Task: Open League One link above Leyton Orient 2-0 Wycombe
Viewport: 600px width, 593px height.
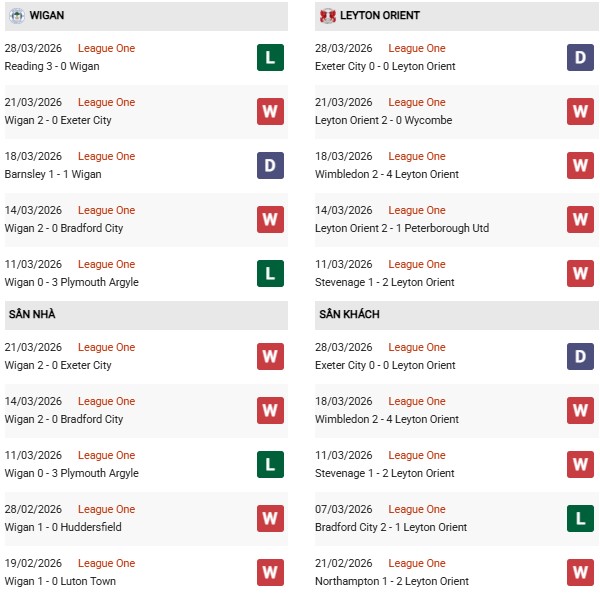Action: 417,102
